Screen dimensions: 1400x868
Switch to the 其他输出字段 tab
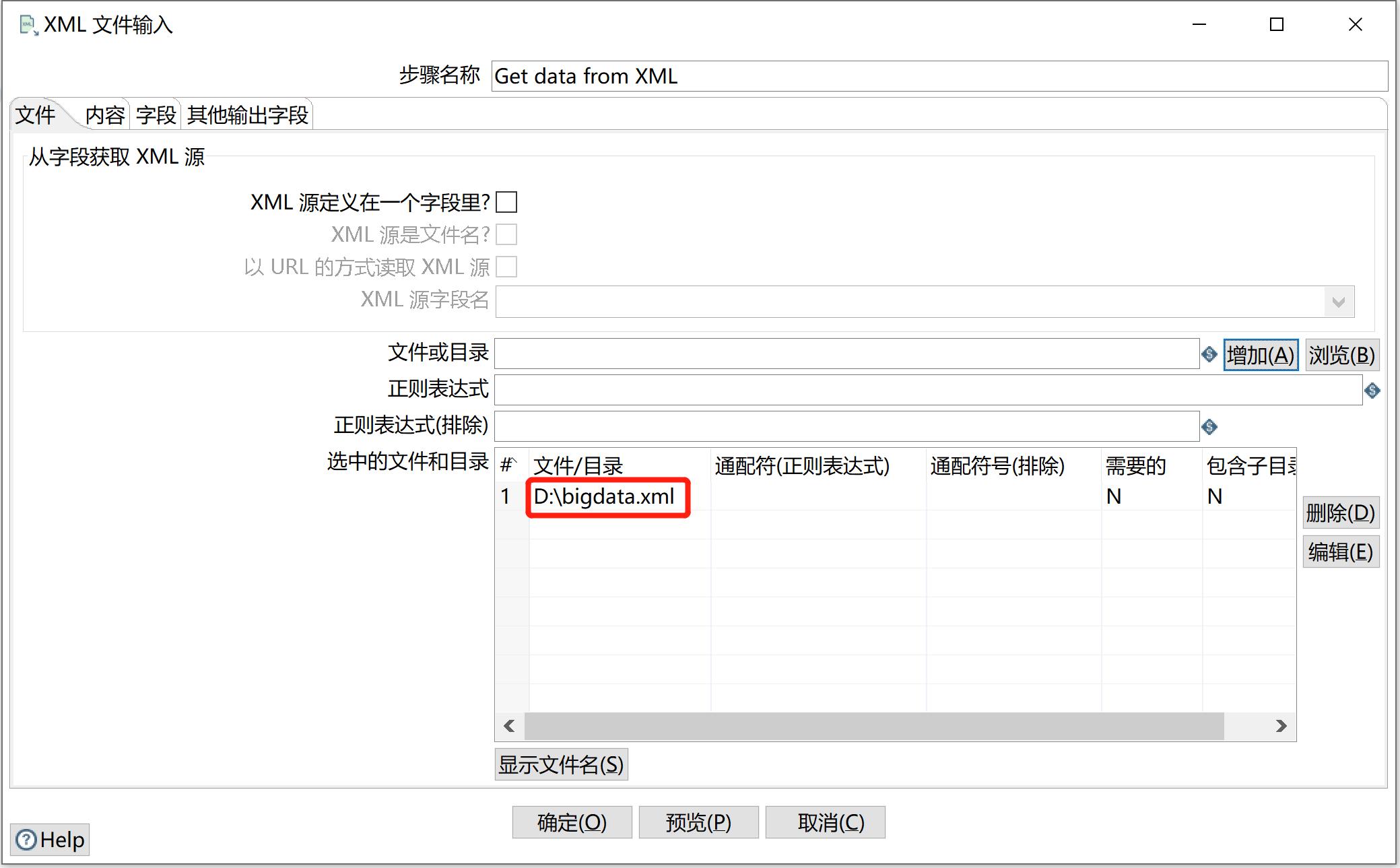click(248, 115)
